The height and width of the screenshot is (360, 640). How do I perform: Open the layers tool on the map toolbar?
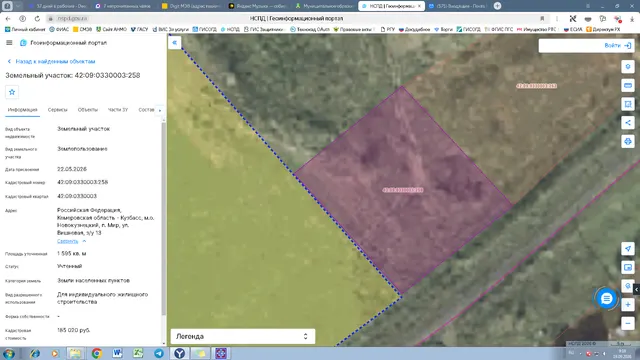point(628,67)
